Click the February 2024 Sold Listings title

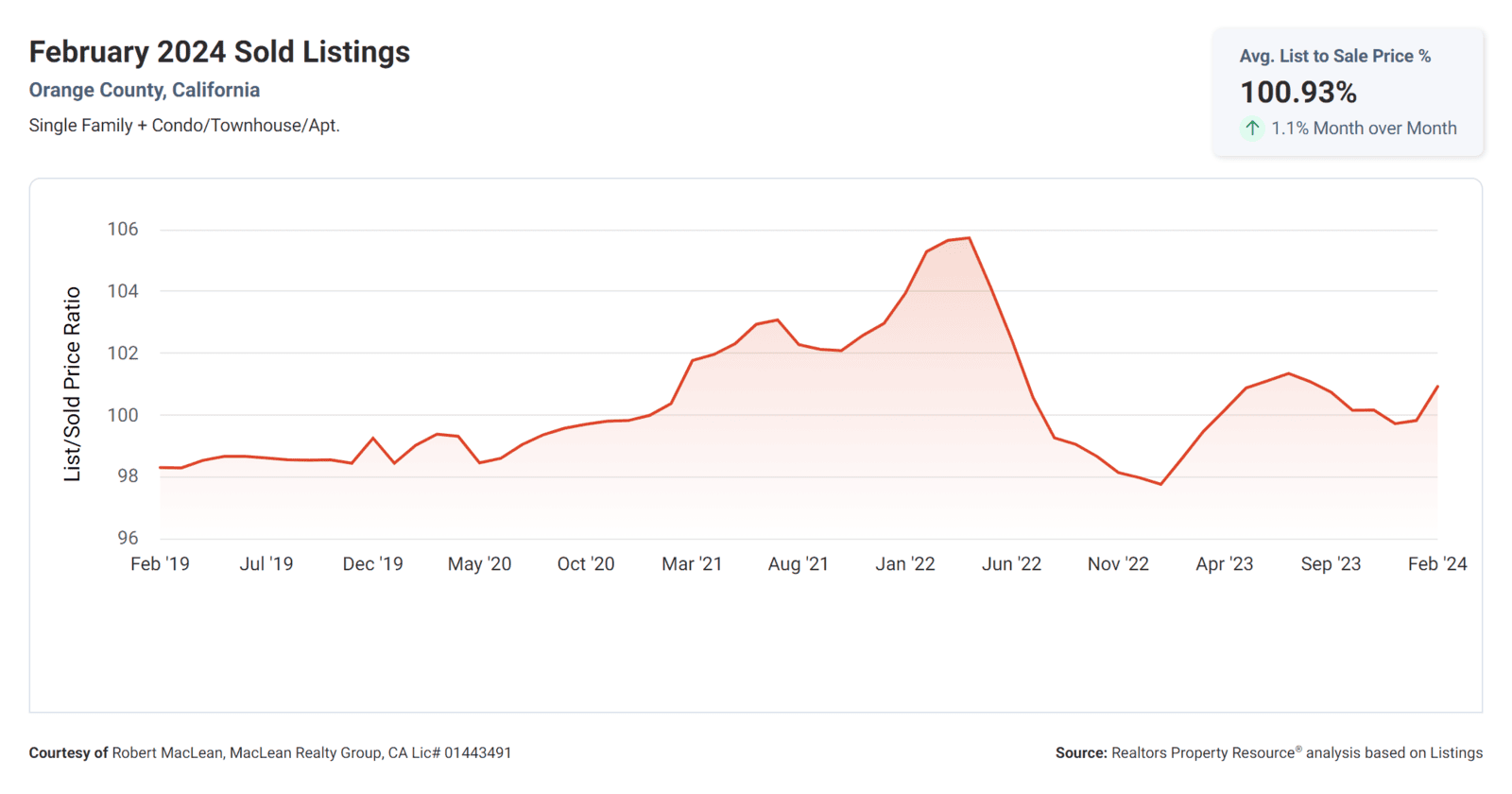coord(219,52)
